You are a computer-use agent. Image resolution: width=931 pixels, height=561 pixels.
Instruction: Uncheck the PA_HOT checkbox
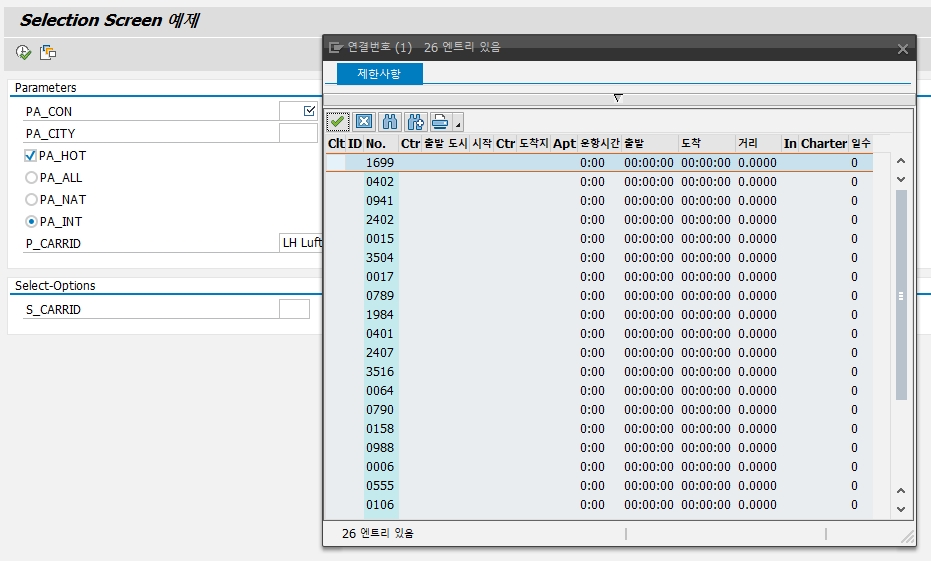click(x=30, y=156)
